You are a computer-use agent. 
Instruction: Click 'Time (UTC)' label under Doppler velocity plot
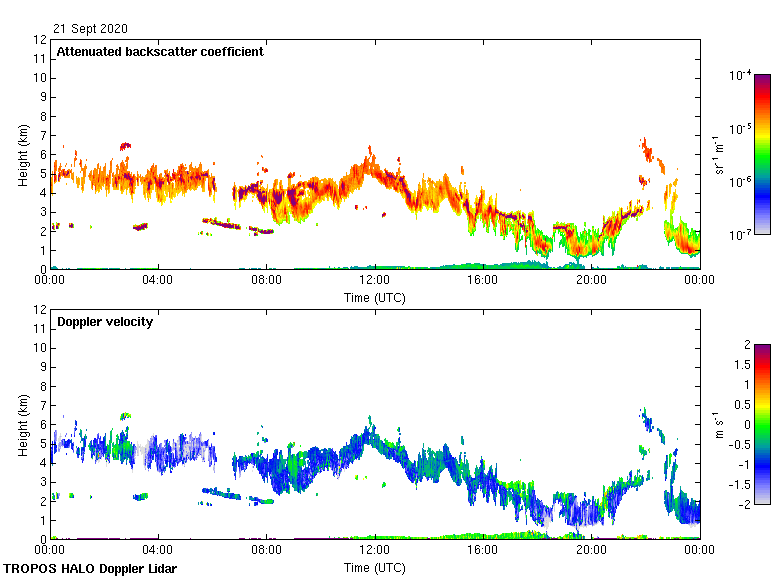pos(375,567)
